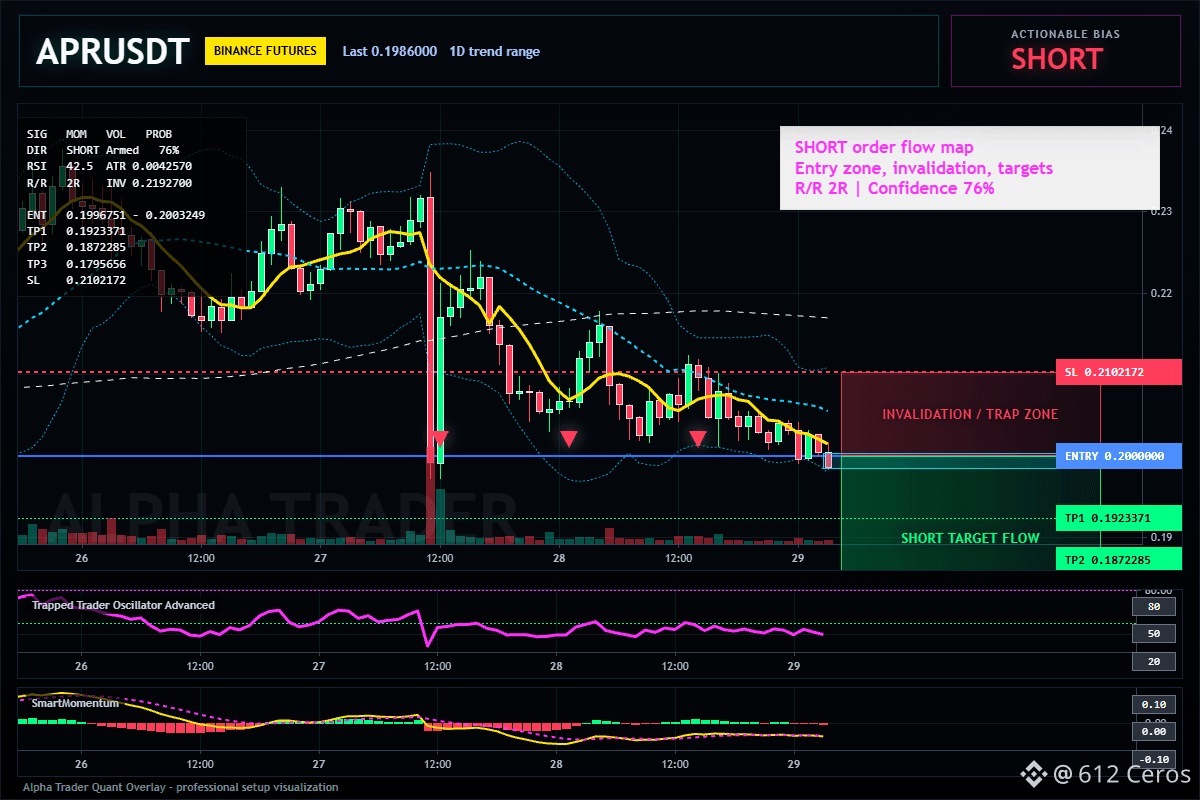Select the SmartMomentum panel title
This screenshot has height=800, width=1200.
pos(75,703)
